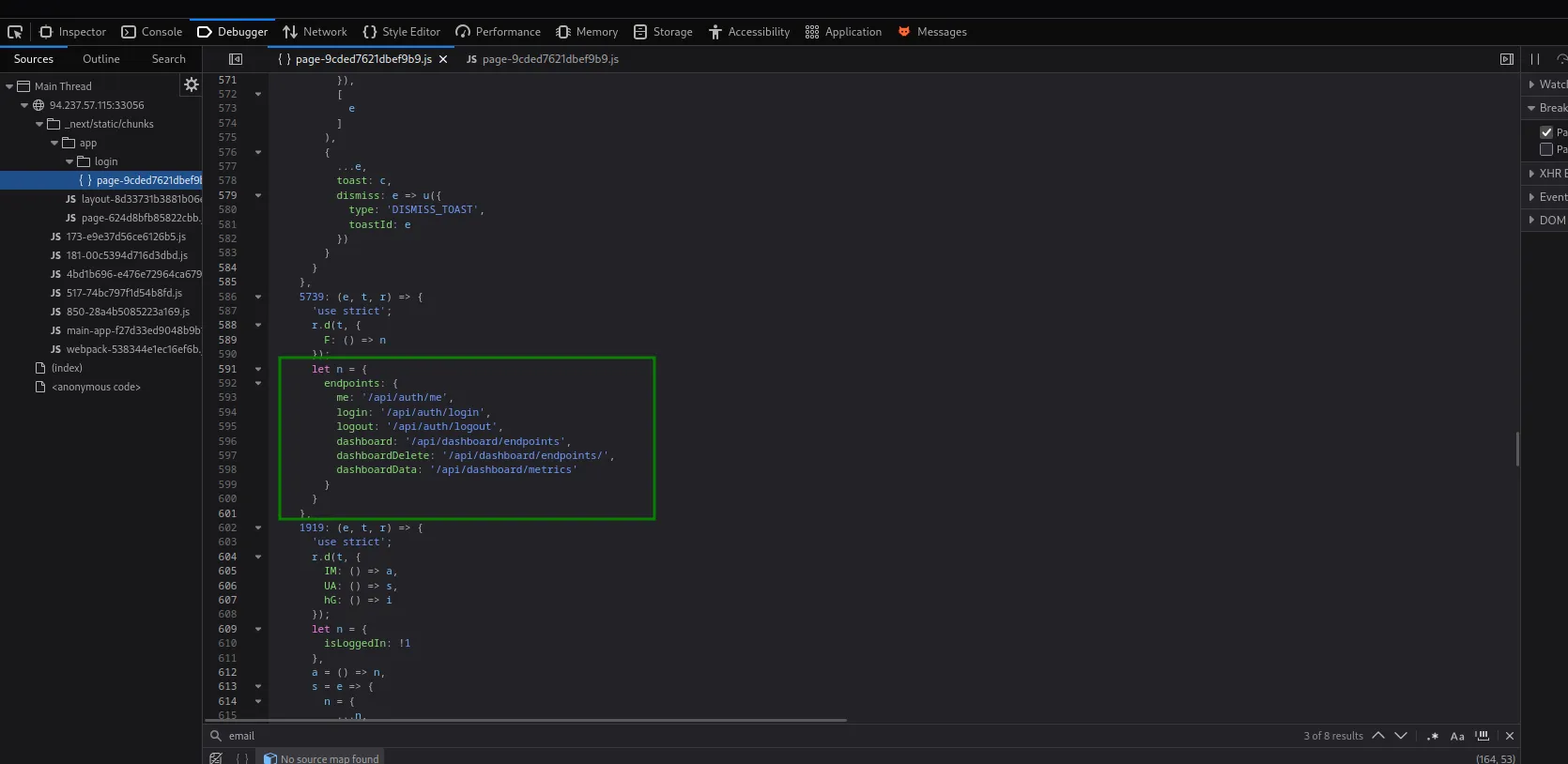Fold code block at line 609
The image size is (1568, 764).
(258, 629)
